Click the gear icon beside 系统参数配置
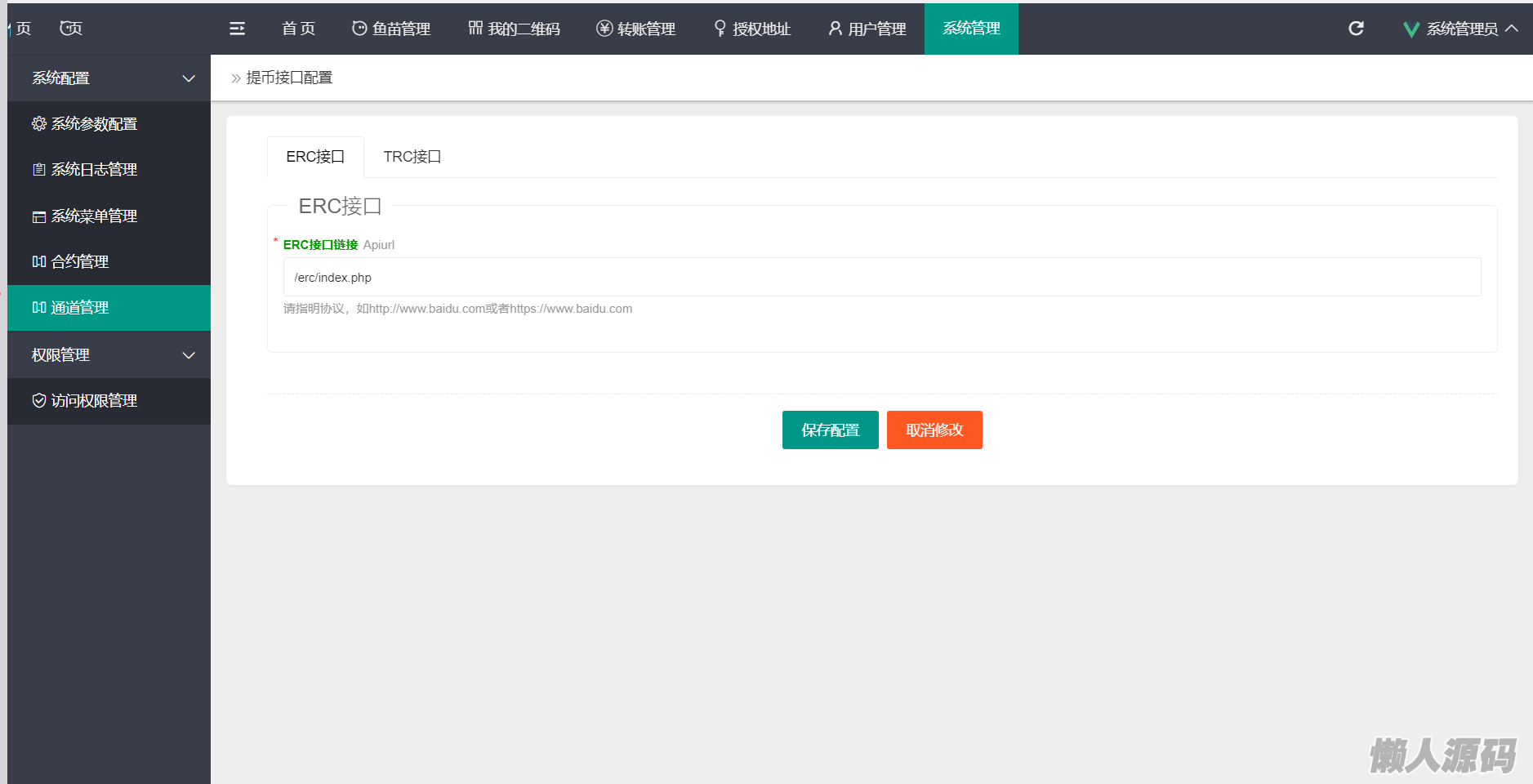This screenshot has height=784, width=1533. 39,123
